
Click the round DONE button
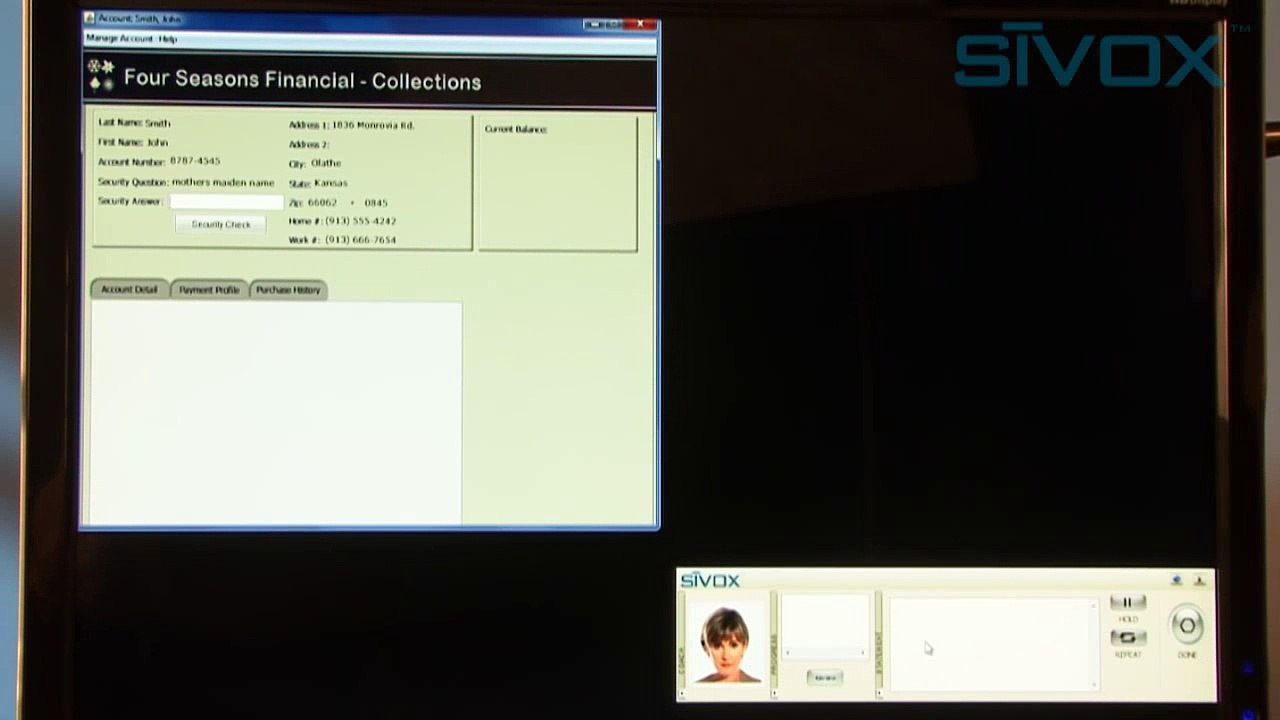[x=1187, y=626]
